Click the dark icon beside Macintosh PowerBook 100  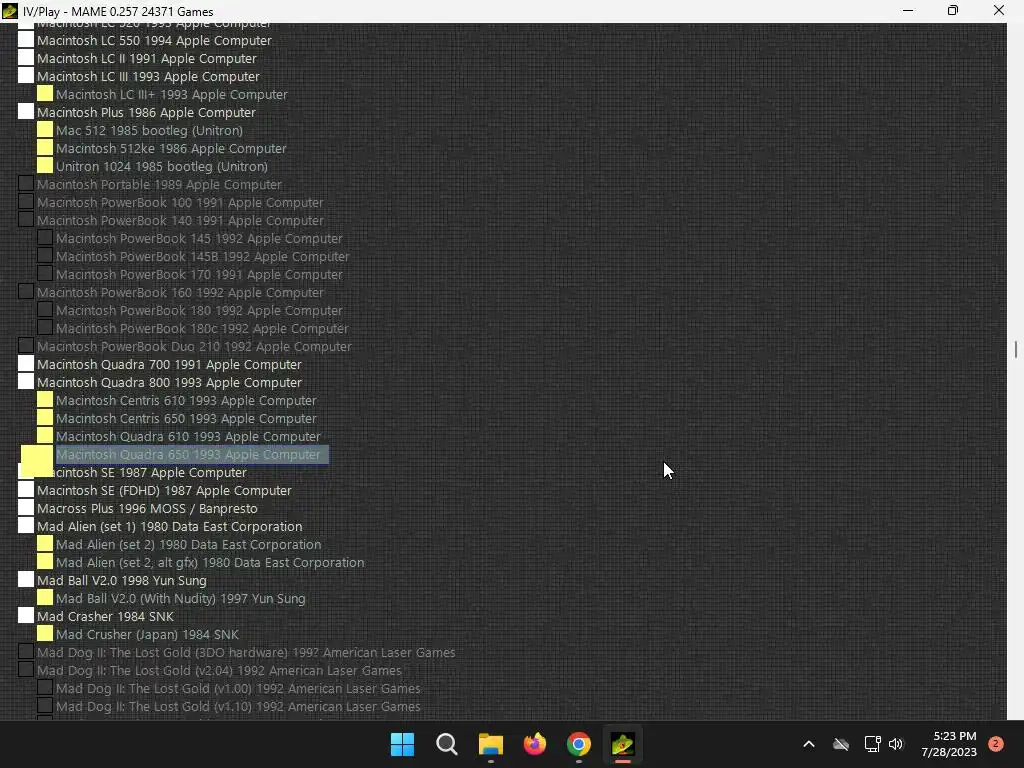[25, 202]
